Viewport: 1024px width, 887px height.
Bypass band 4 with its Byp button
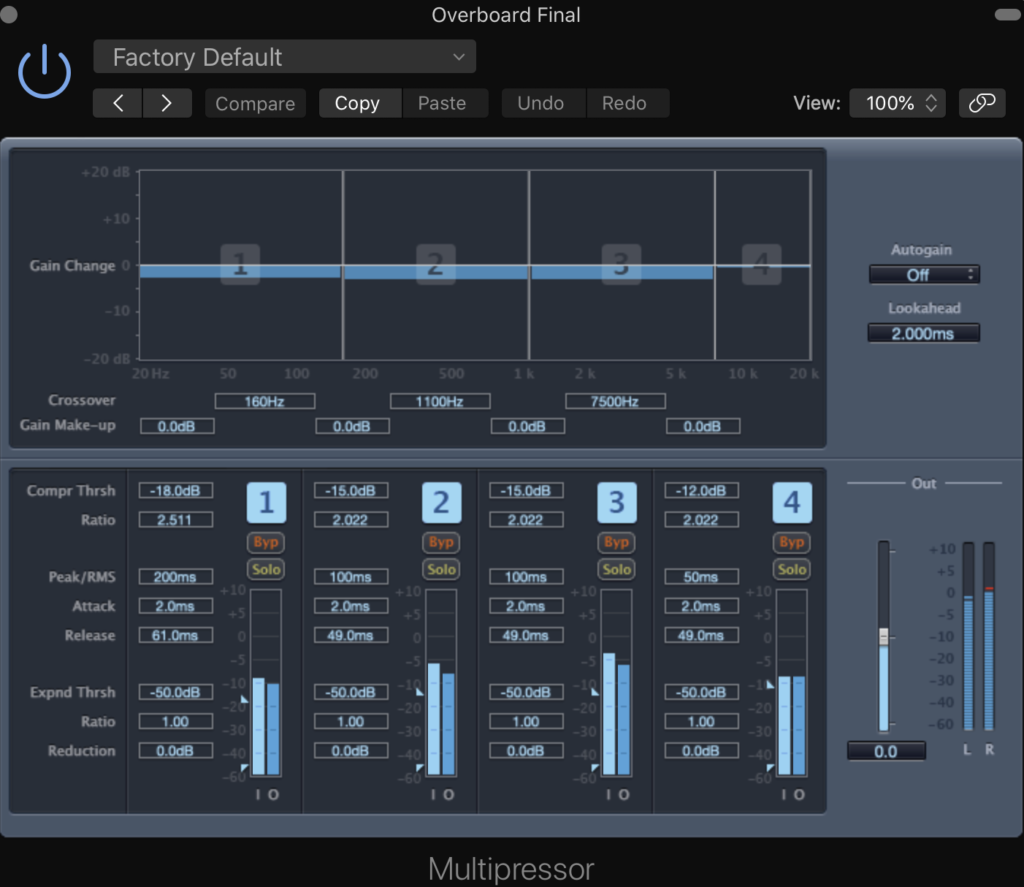click(x=791, y=542)
